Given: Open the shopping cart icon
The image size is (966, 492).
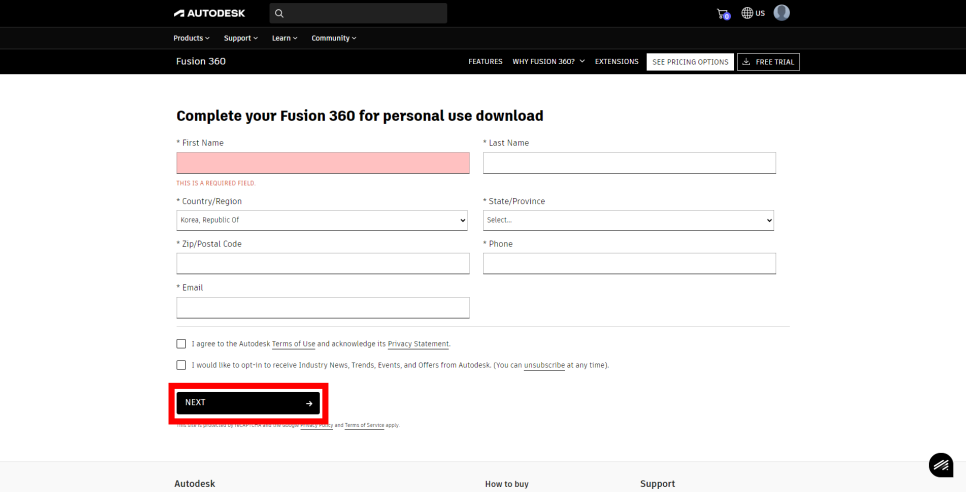Looking at the screenshot, I should point(723,14).
